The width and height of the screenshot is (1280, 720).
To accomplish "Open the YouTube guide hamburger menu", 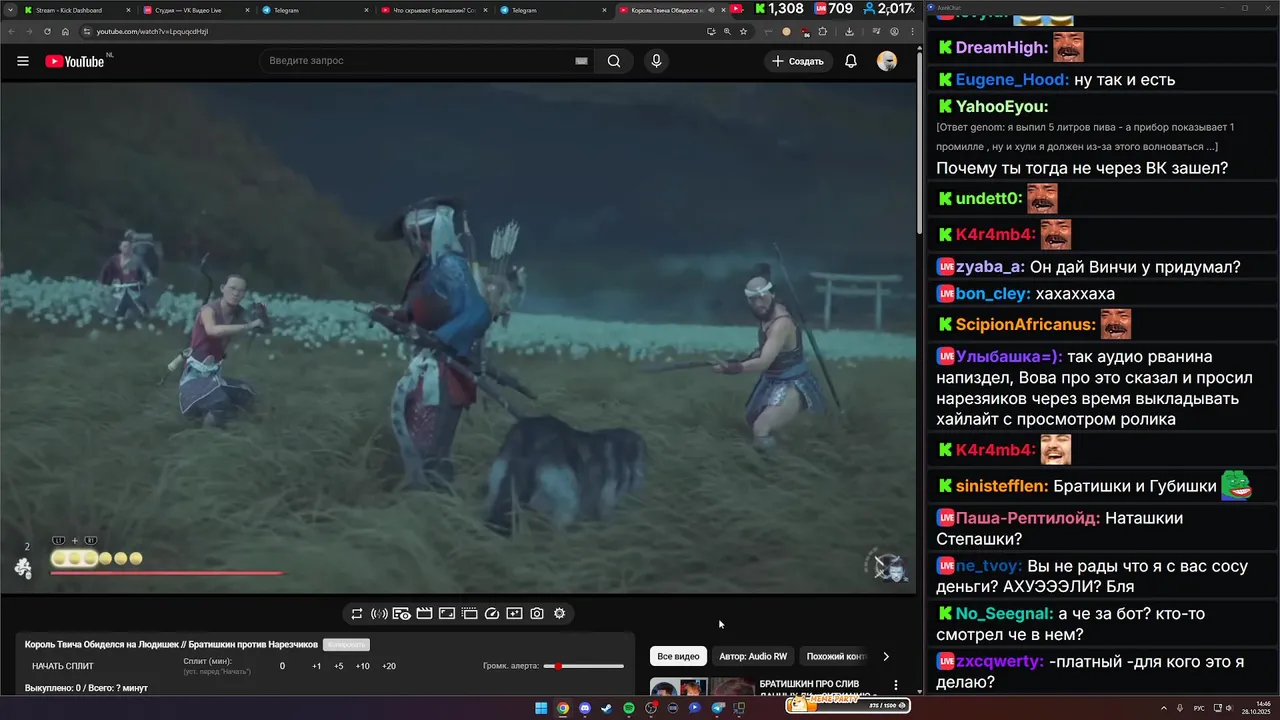I will (23, 61).
